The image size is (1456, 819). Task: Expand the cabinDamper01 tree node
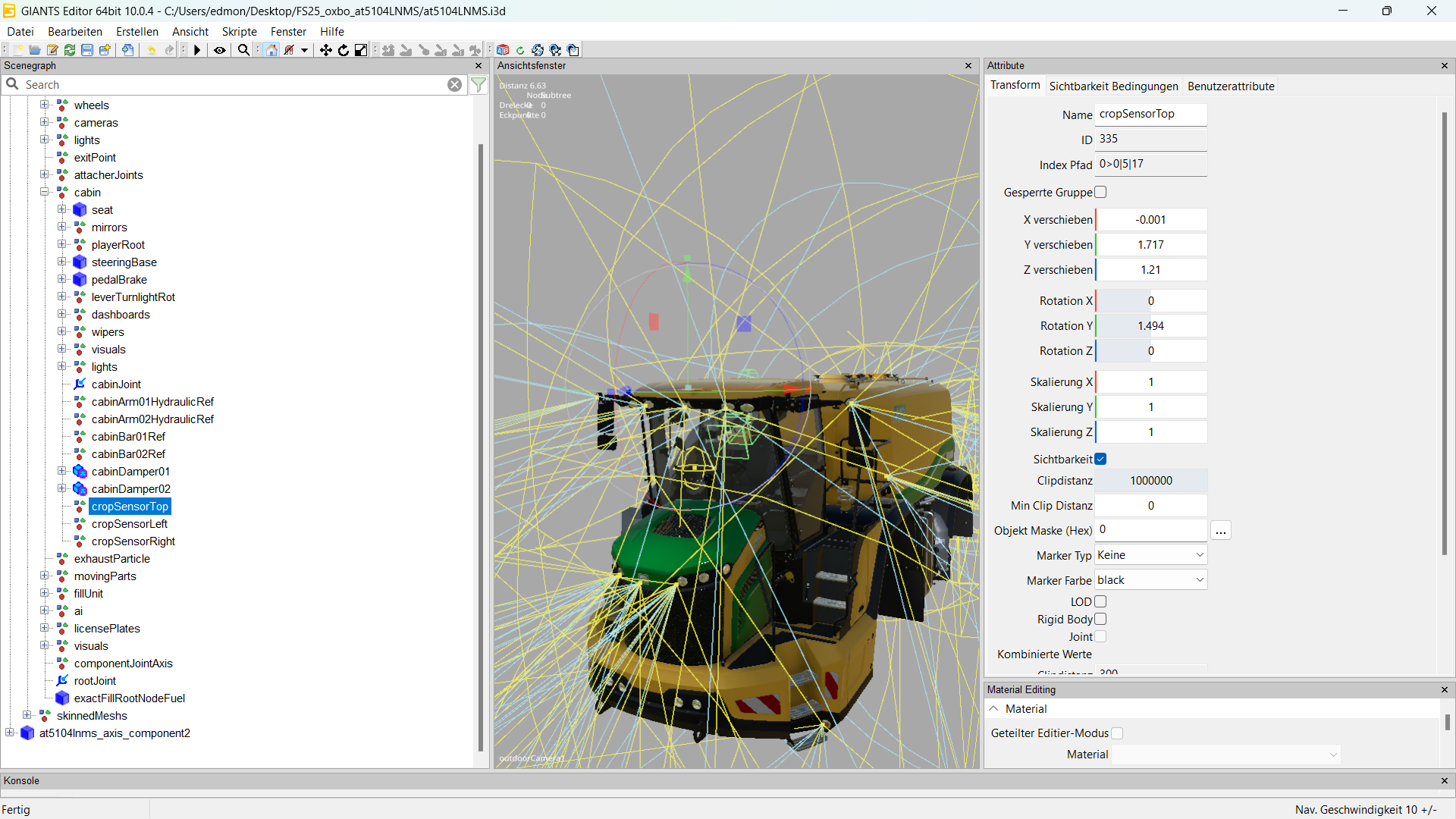[x=62, y=472]
